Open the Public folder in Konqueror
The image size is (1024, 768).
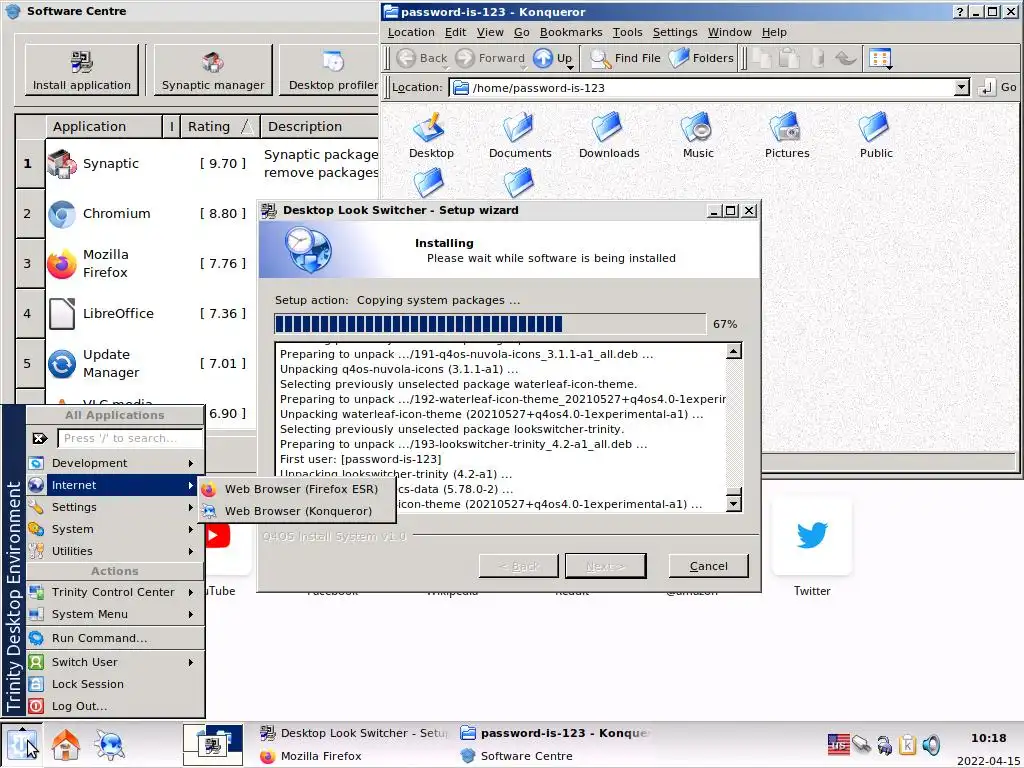876,135
